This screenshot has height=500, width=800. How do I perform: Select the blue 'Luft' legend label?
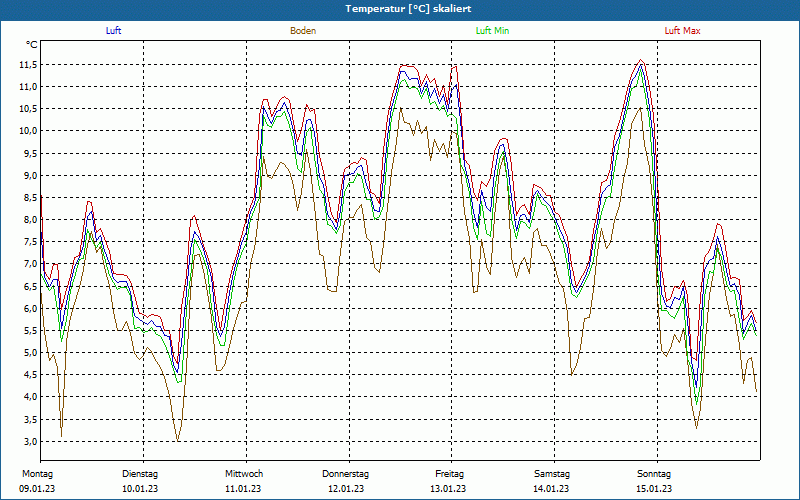point(113,31)
